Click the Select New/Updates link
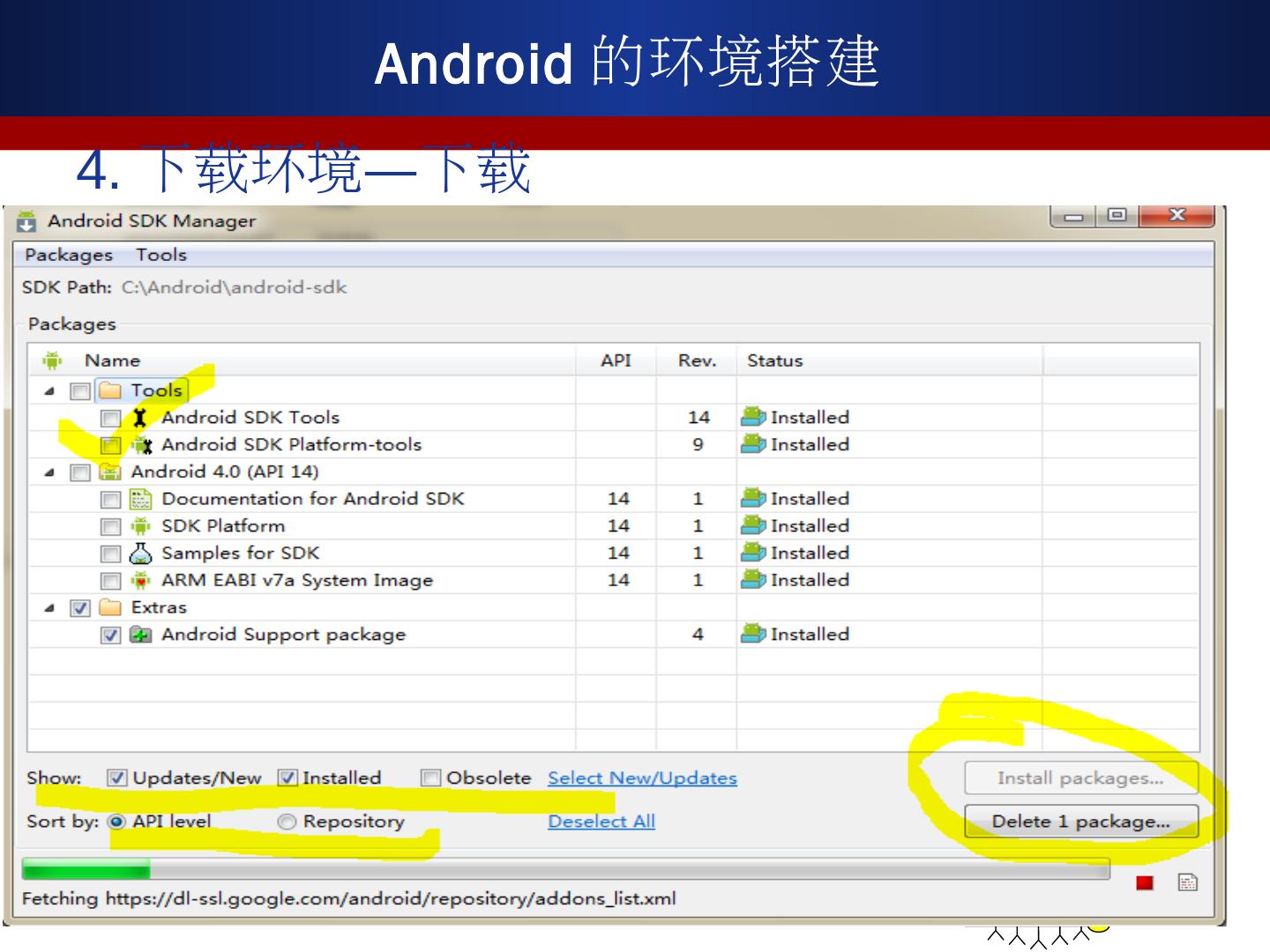This screenshot has width=1270, height=952. 642,778
